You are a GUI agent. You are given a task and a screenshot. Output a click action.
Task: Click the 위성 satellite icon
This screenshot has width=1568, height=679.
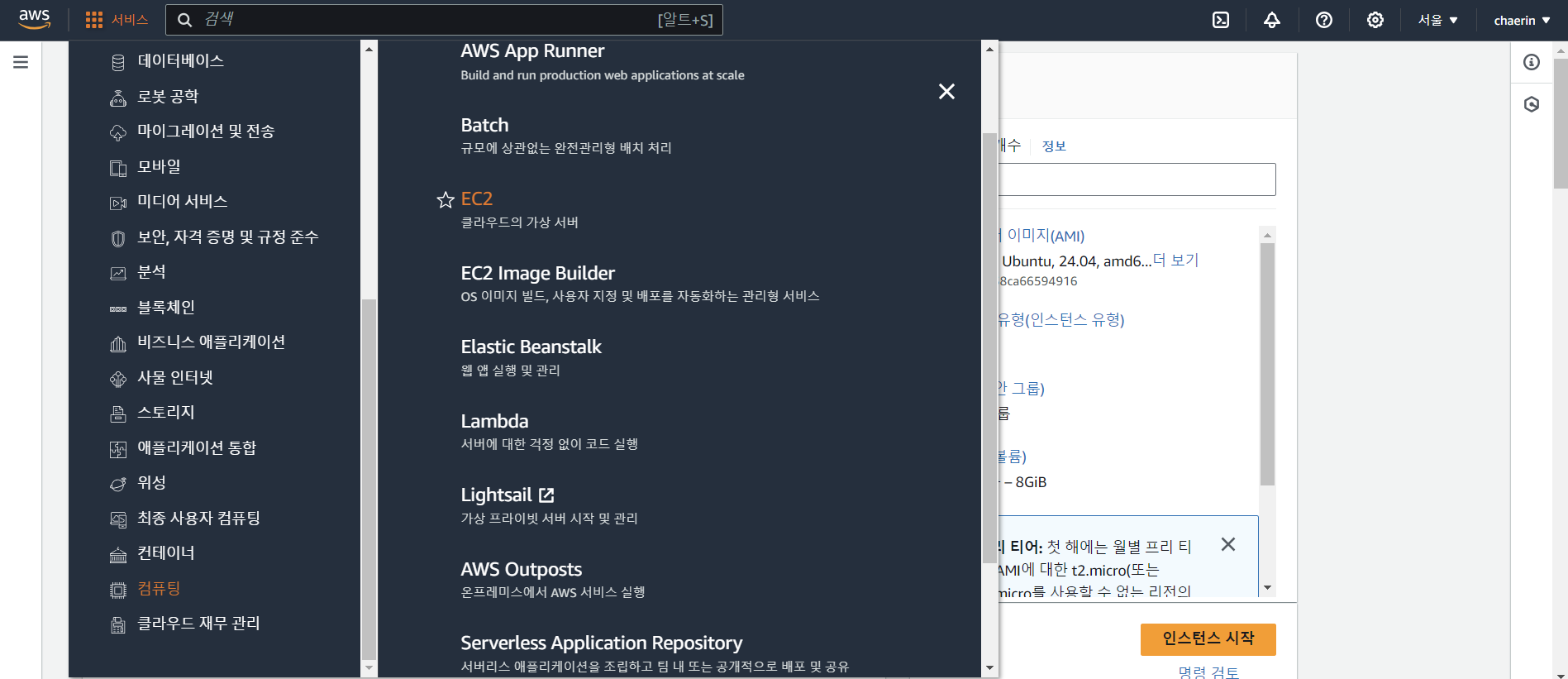[118, 484]
